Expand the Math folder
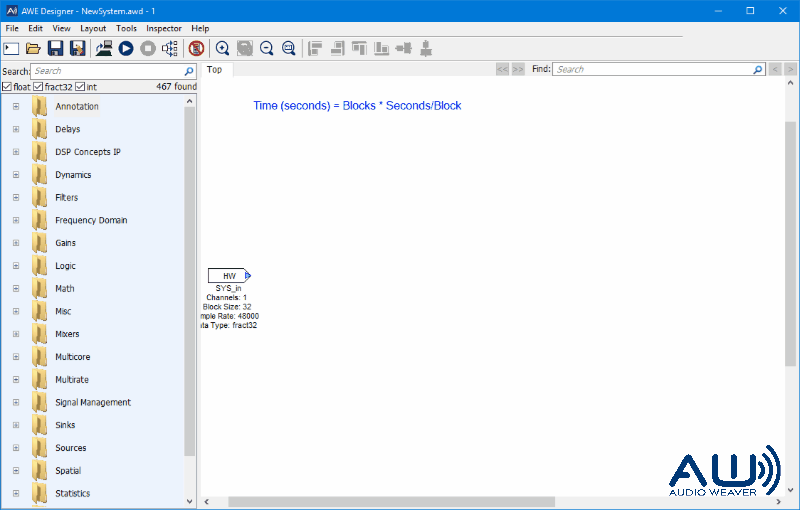This screenshot has width=800, height=510. tap(16, 289)
